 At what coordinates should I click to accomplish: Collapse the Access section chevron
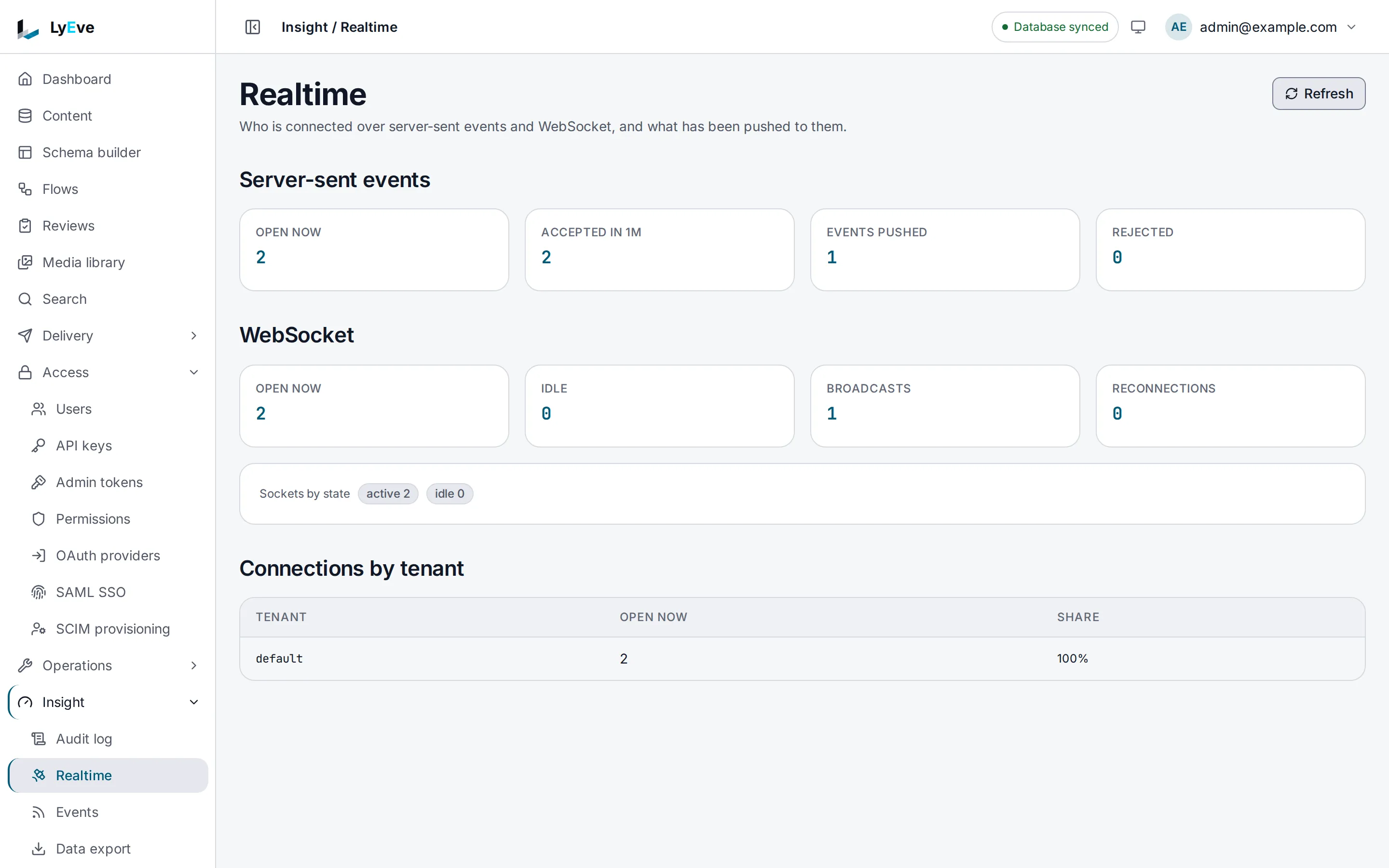pos(193,373)
